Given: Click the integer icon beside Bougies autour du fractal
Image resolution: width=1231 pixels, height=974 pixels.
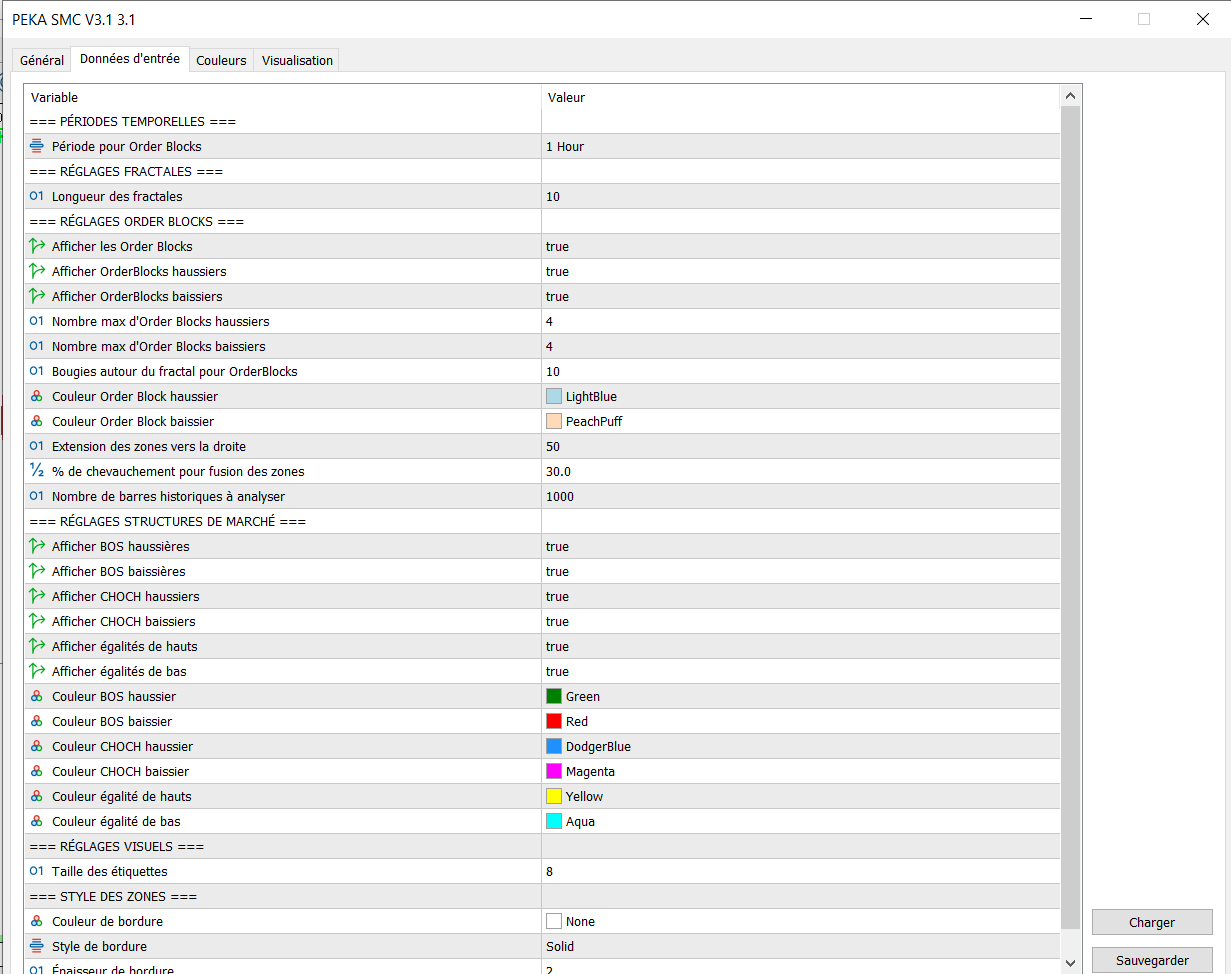Looking at the screenshot, I should coord(37,371).
